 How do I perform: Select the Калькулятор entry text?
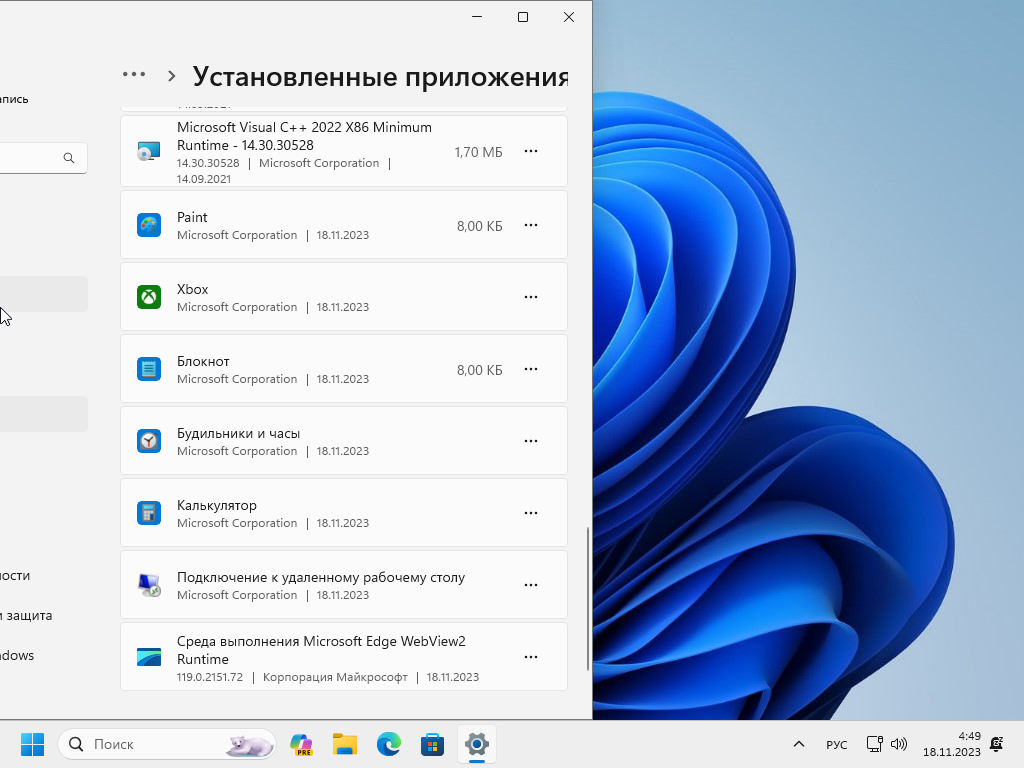217,505
